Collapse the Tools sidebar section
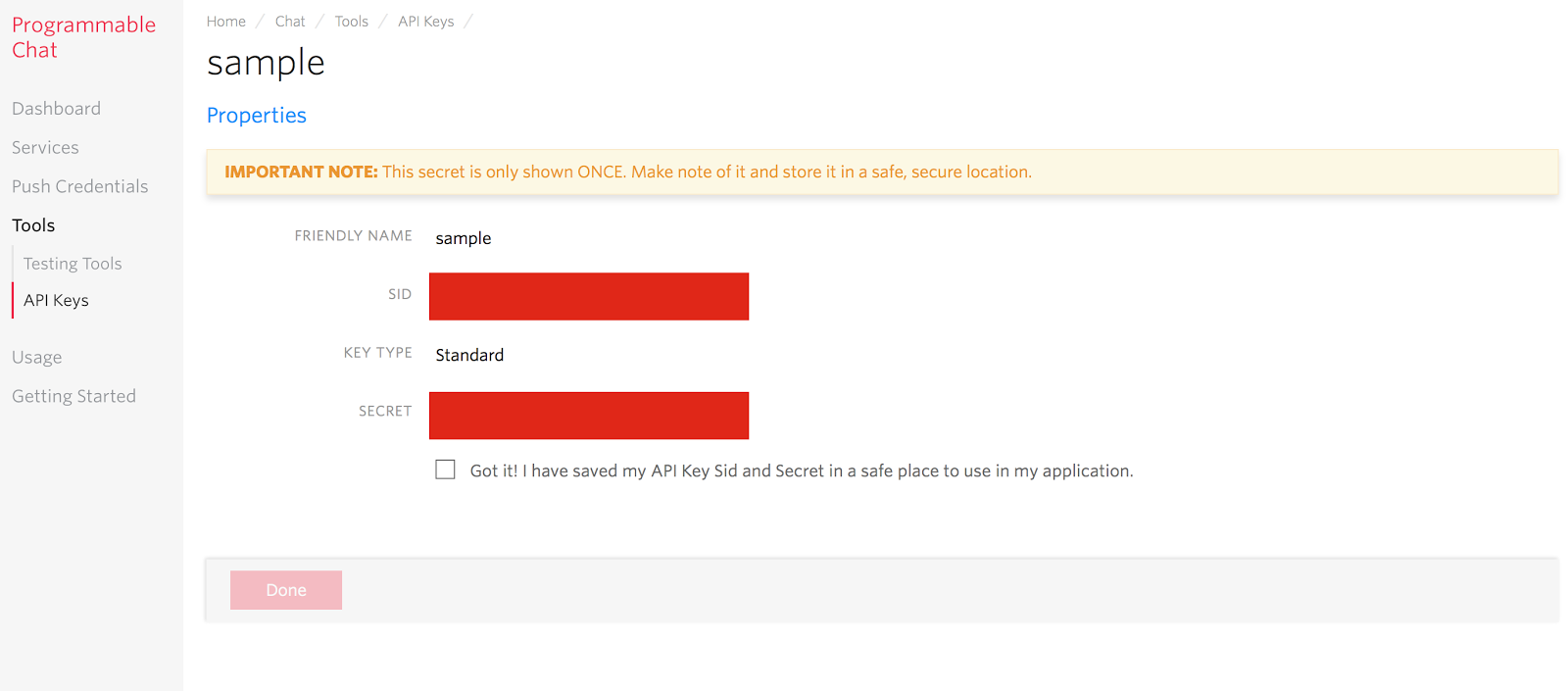This screenshot has width=1568, height=691. (x=33, y=225)
